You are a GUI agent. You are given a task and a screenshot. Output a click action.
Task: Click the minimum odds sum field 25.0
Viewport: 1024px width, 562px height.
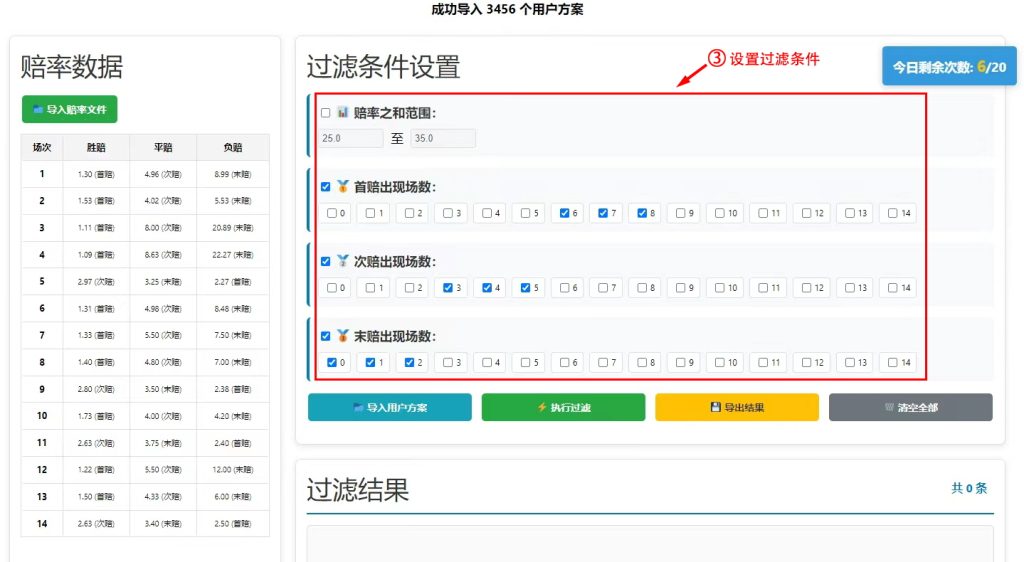[x=351, y=138]
